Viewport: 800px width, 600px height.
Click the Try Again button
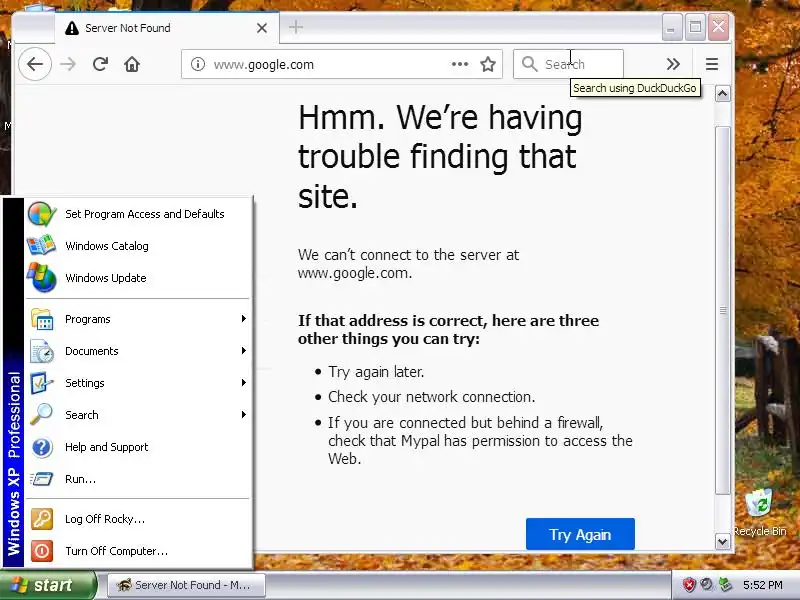pyautogui.click(x=580, y=534)
